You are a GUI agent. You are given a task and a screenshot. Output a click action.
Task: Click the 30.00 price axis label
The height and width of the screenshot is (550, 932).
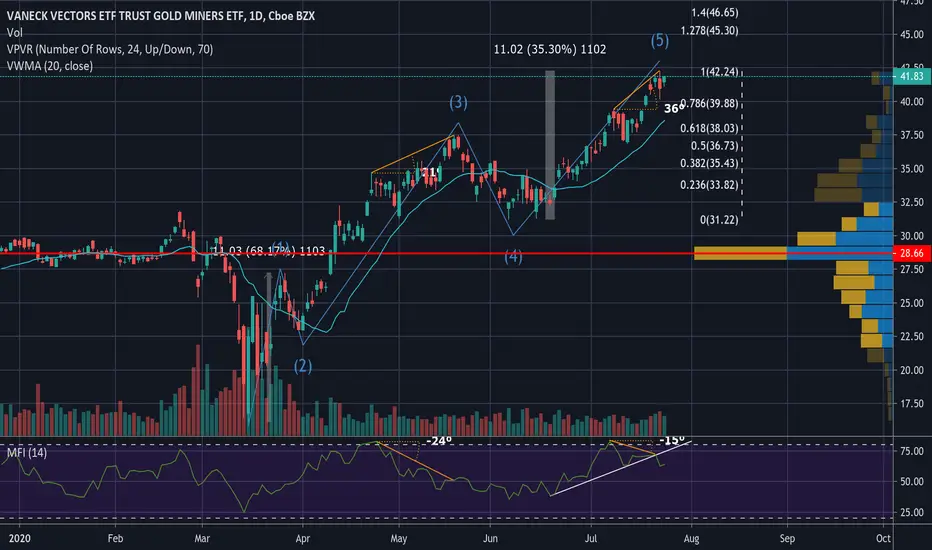pyautogui.click(x=912, y=236)
